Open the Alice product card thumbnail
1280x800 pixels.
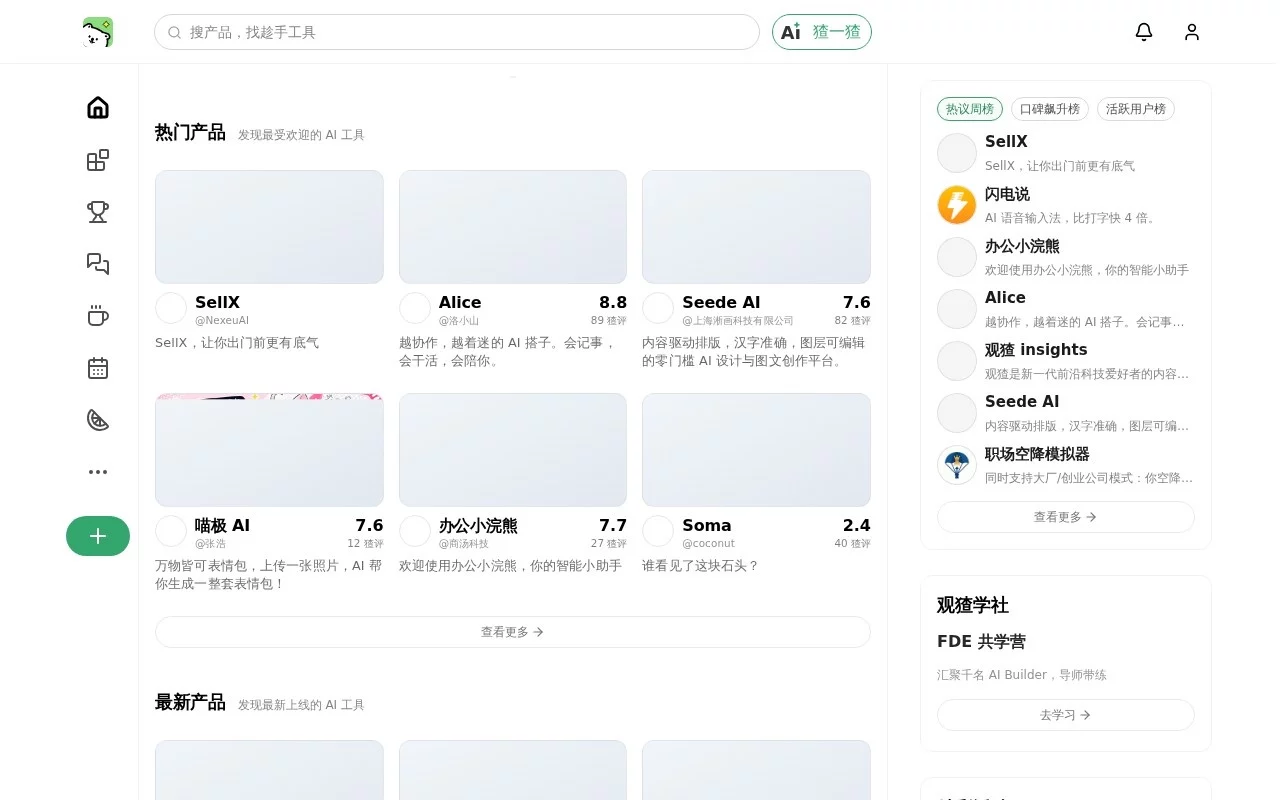pos(513,227)
